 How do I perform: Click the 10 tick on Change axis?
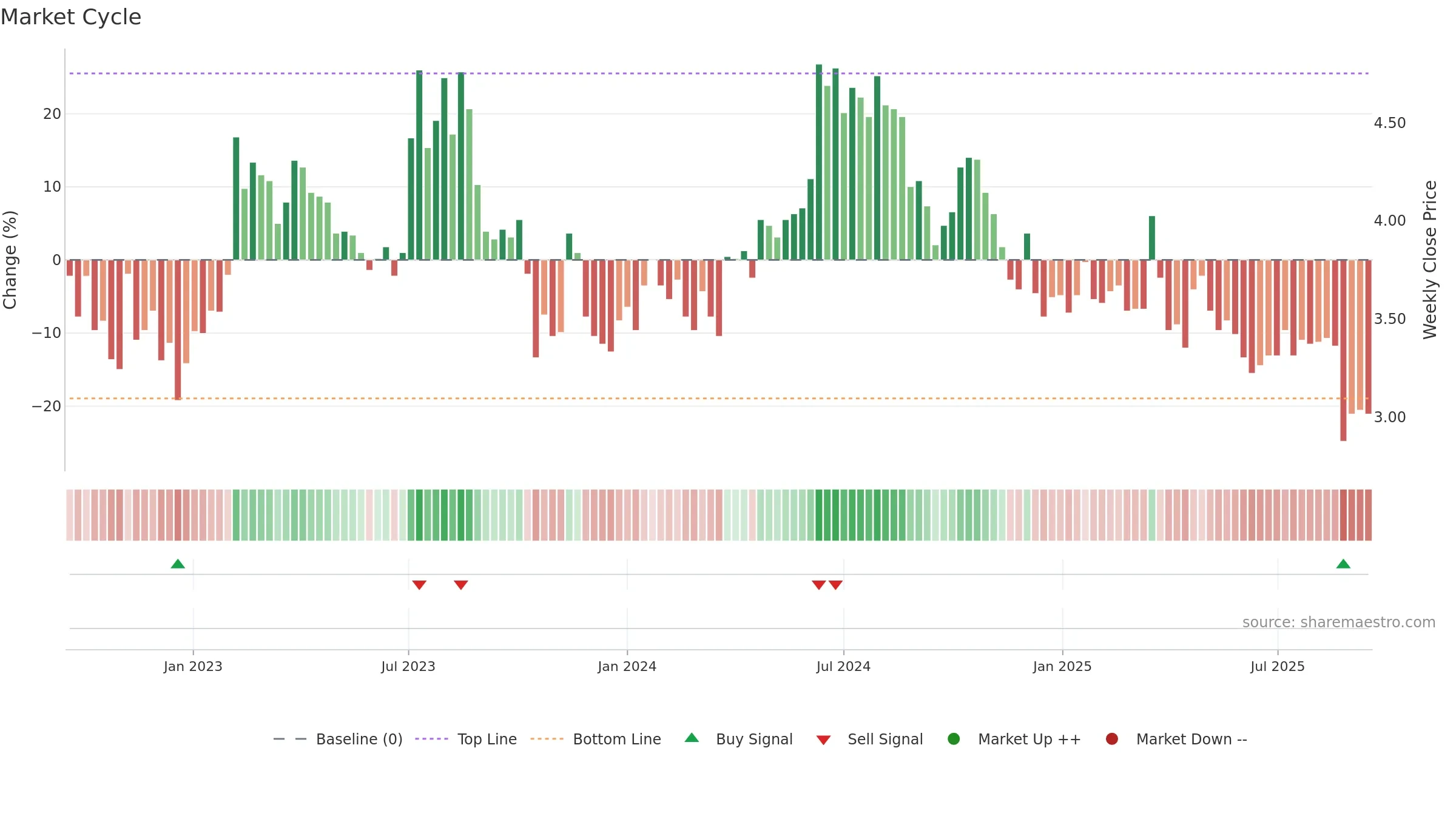(52, 187)
